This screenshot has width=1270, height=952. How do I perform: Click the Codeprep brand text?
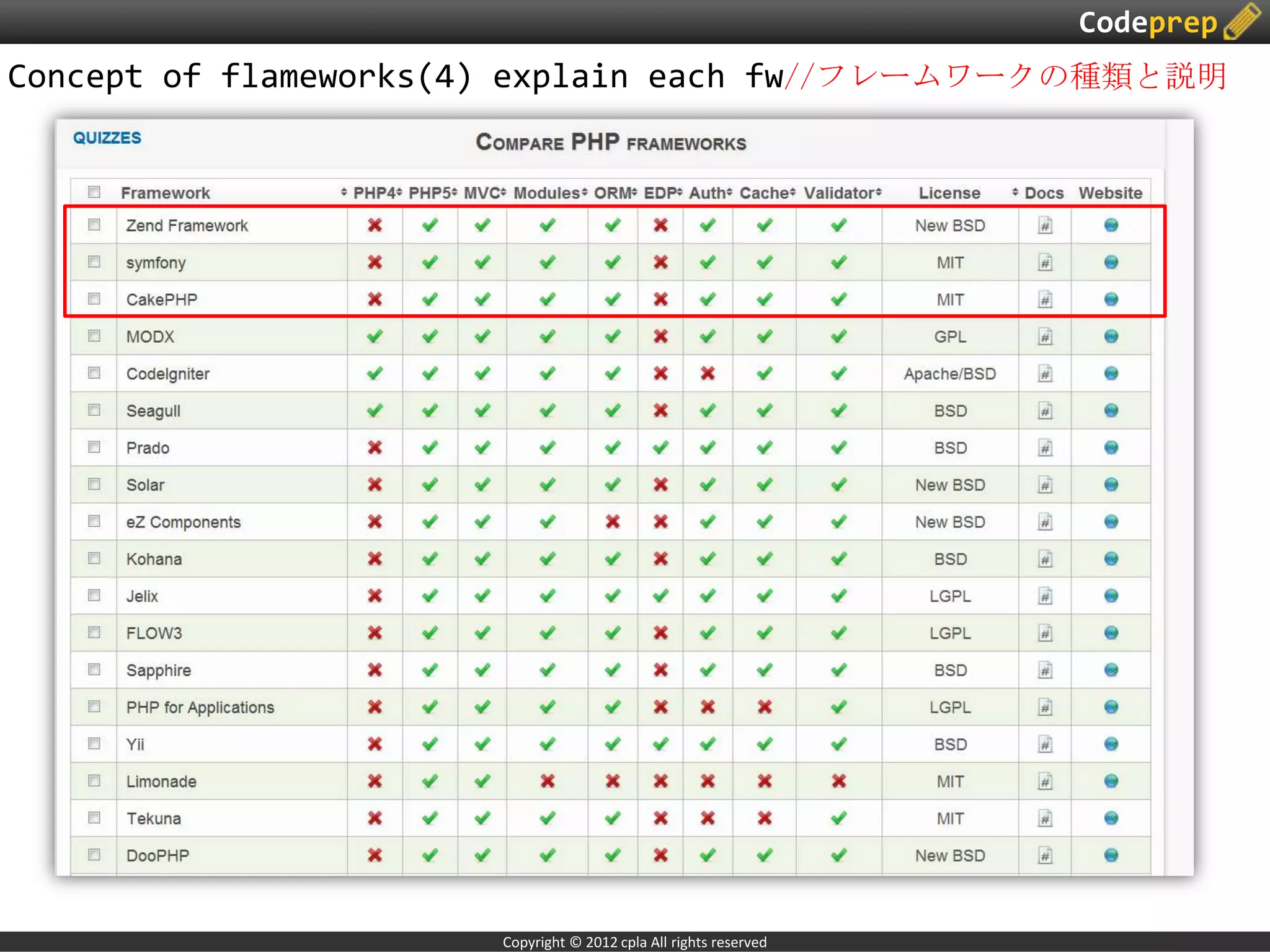[1148, 23]
